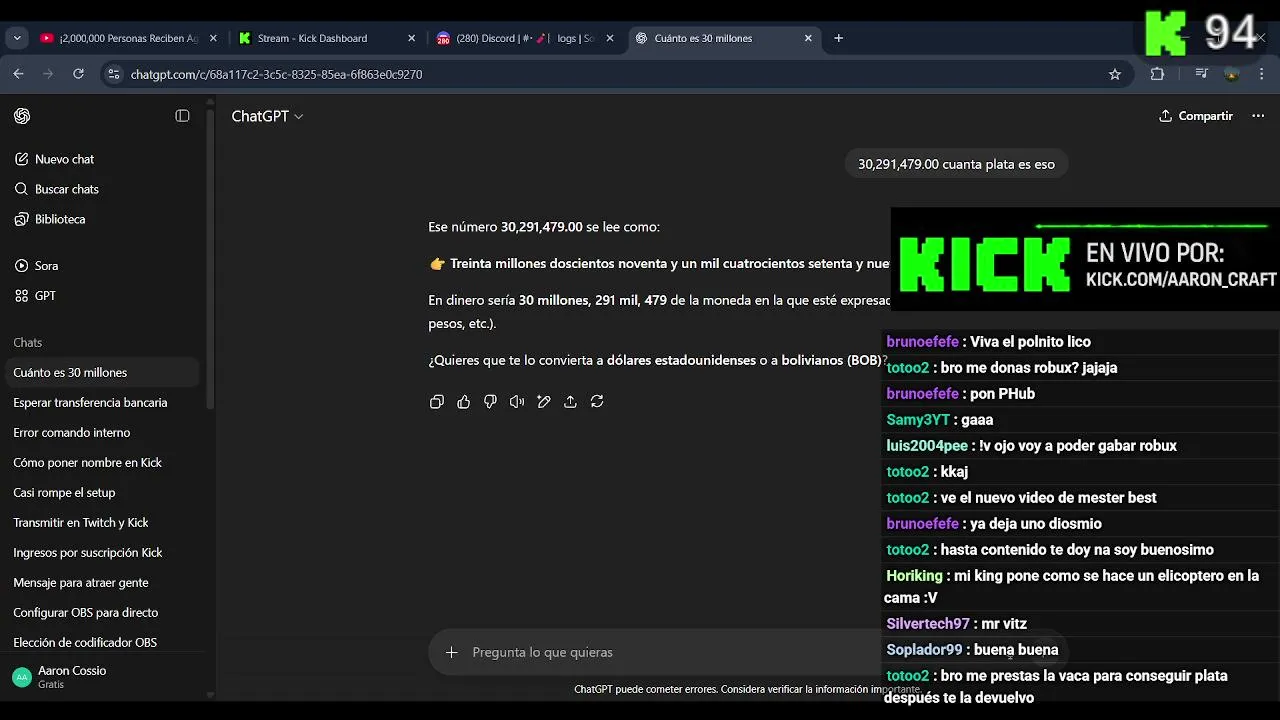Click chat username Soplador99
Screen dimensions: 1280x720
pyautogui.click(x=924, y=650)
